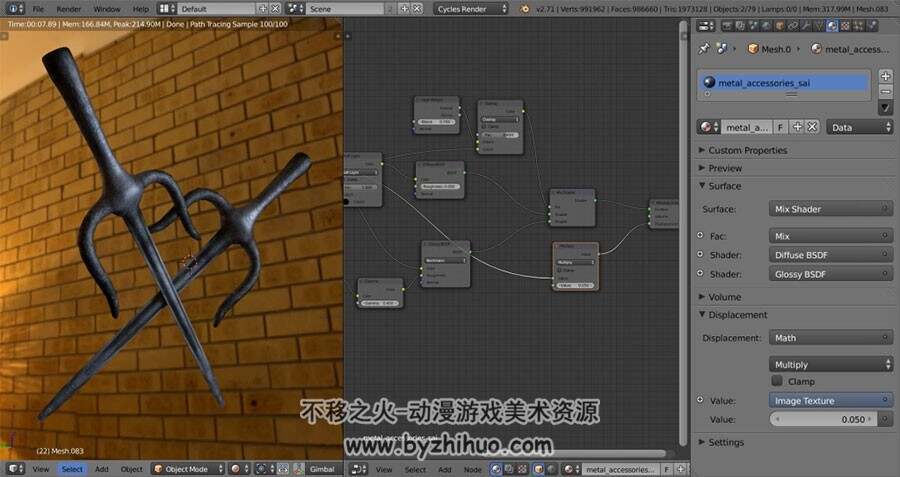Viewport: 900px width, 477px height.
Task: Open the Texture properties tab
Action: click(845, 26)
